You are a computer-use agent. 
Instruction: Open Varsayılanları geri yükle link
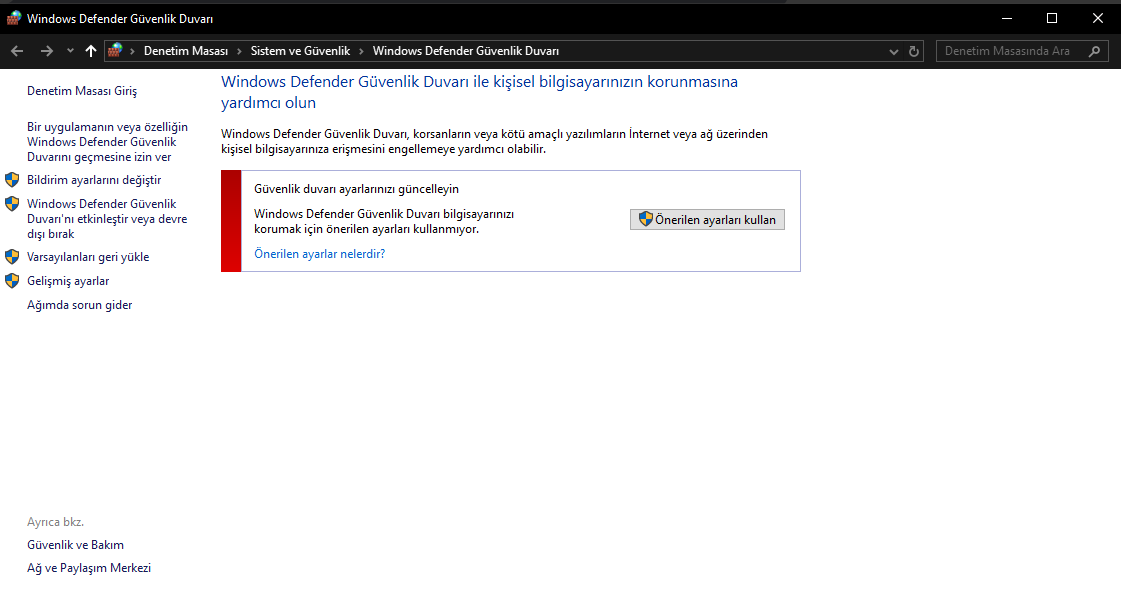tap(88, 257)
